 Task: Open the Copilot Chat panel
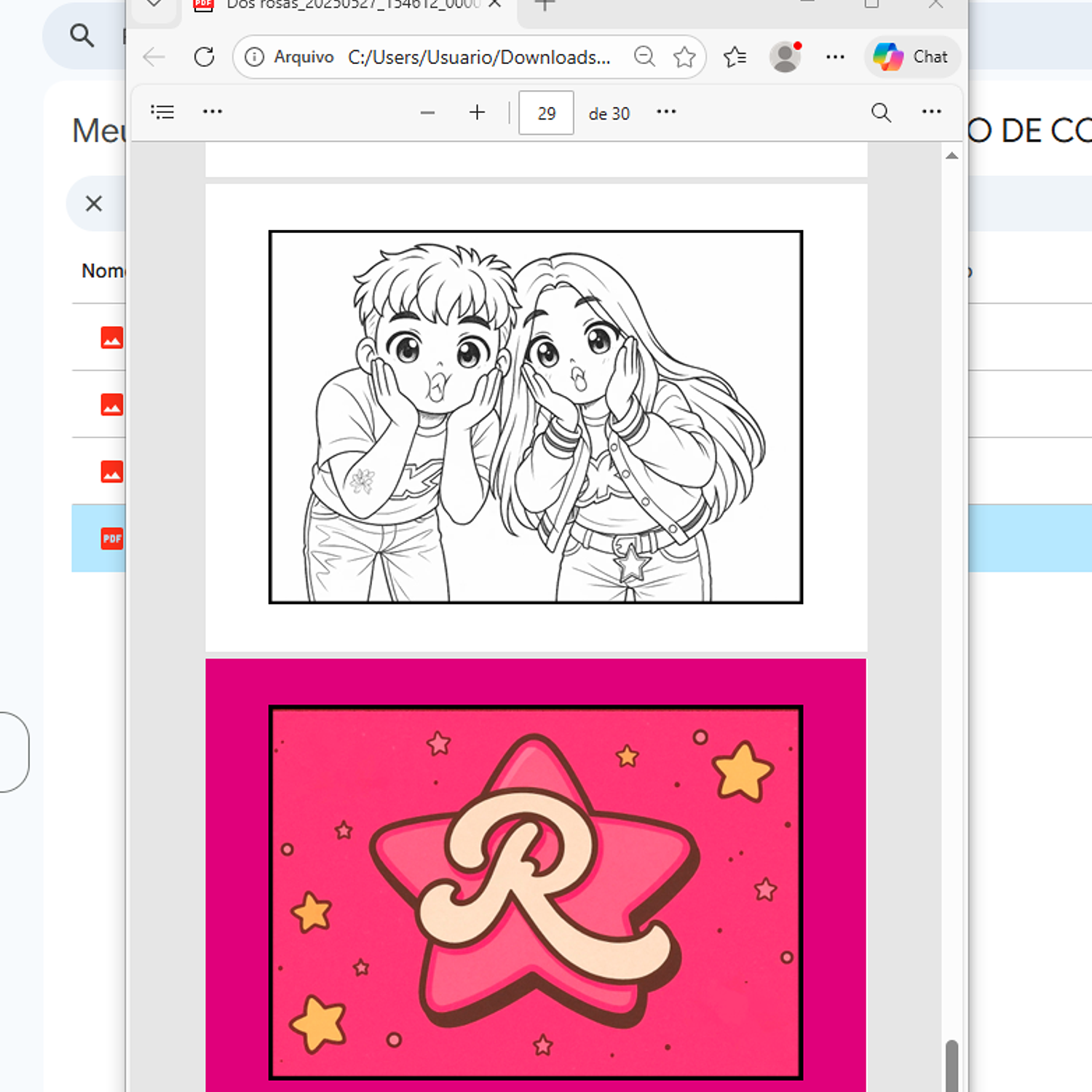(911, 57)
